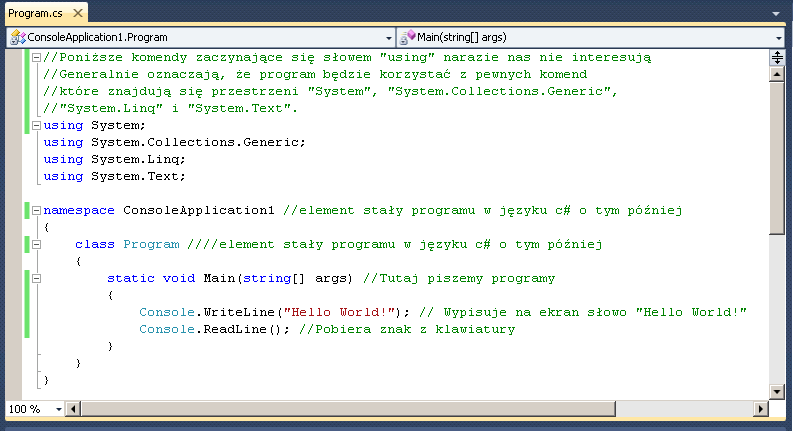Click the "static void" keywords
This screenshot has width=793, height=431.
tap(151, 278)
